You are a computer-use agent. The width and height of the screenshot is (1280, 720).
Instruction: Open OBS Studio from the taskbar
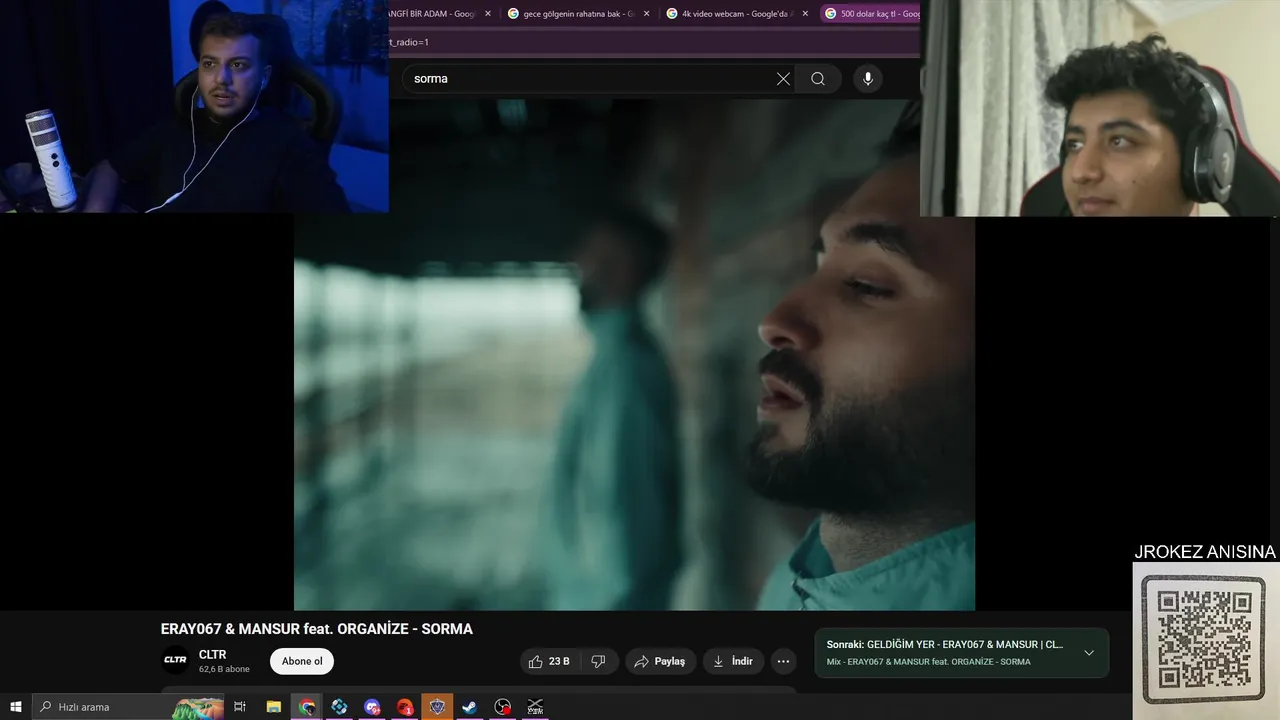502,707
